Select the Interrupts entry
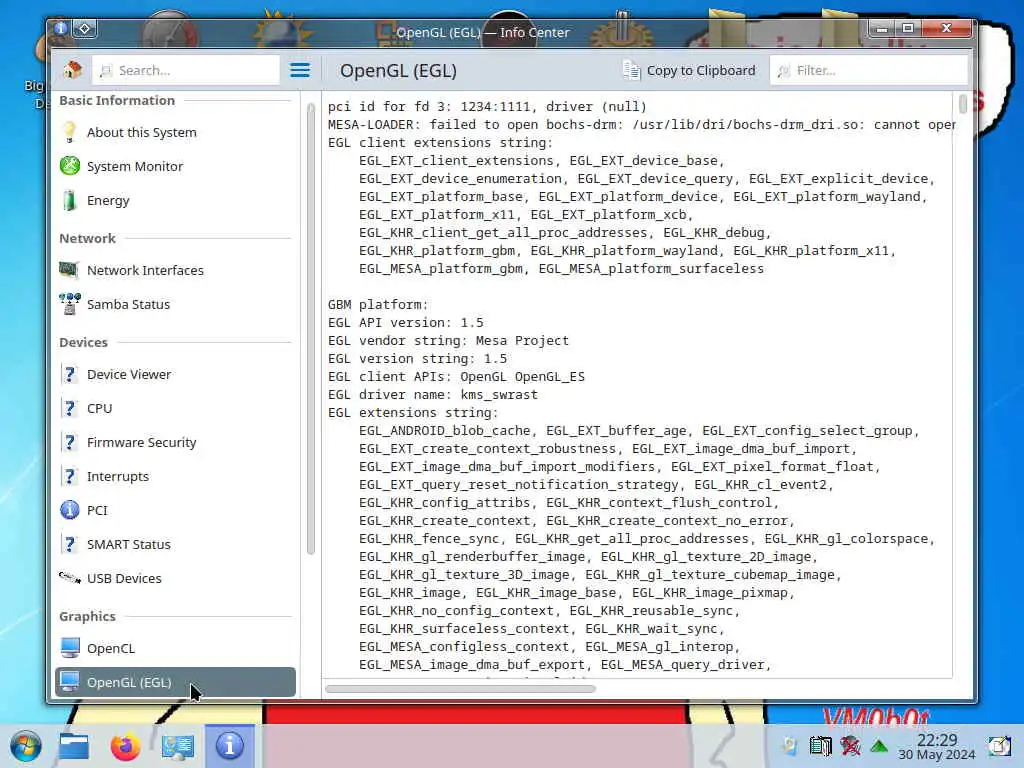1024x768 pixels. (x=175, y=475)
